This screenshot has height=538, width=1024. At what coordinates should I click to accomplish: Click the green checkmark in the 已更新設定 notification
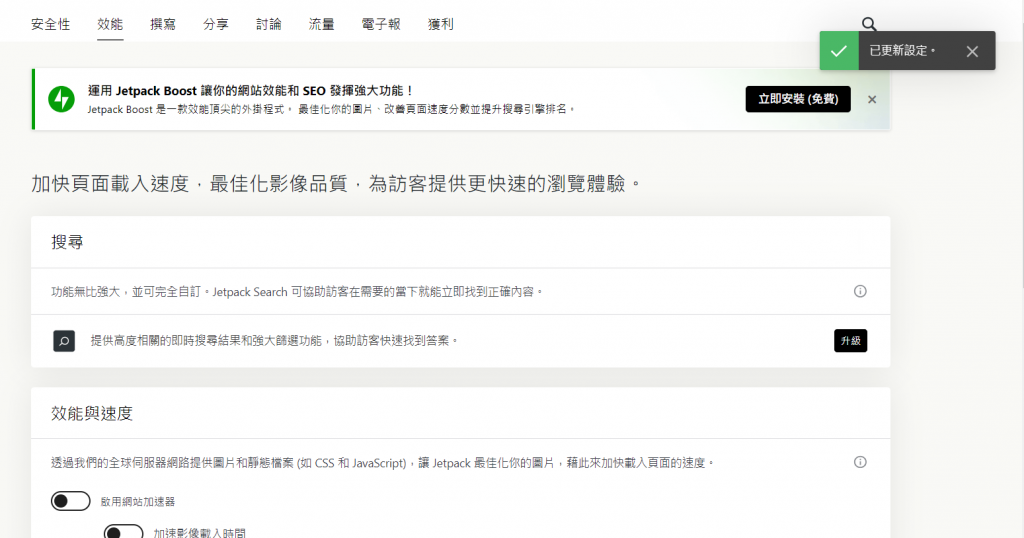tap(839, 51)
